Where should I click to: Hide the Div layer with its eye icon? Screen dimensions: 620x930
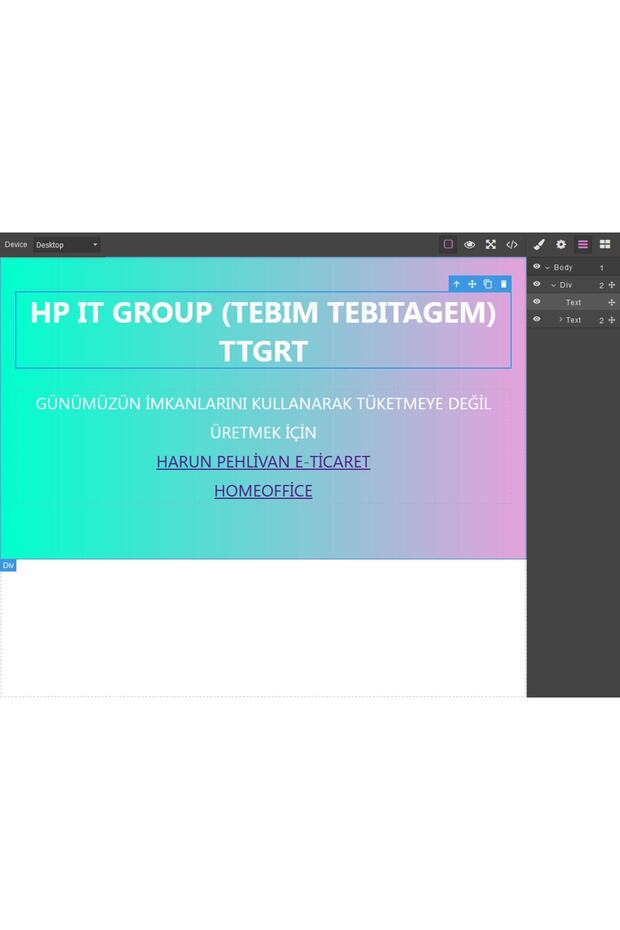pyautogui.click(x=537, y=284)
